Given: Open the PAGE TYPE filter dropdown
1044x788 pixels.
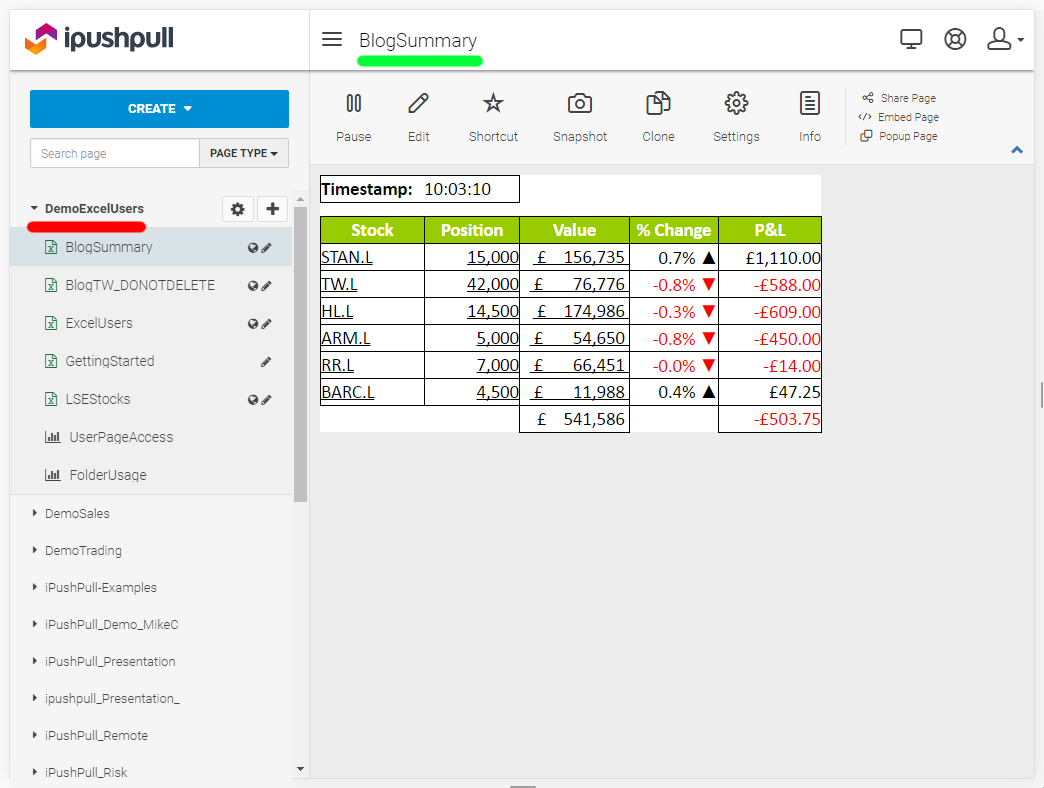Looking at the screenshot, I should [244, 153].
